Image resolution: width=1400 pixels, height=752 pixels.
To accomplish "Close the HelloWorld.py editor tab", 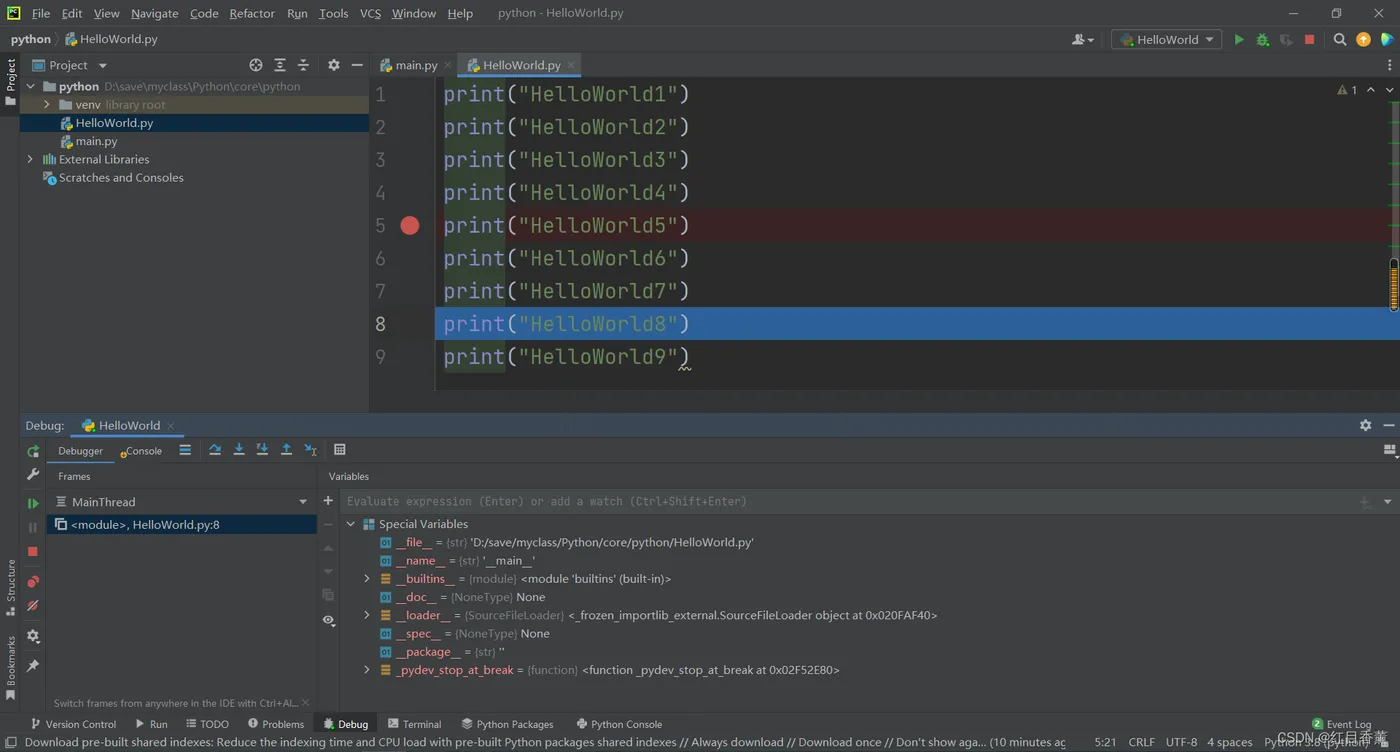I will point(571,65).
